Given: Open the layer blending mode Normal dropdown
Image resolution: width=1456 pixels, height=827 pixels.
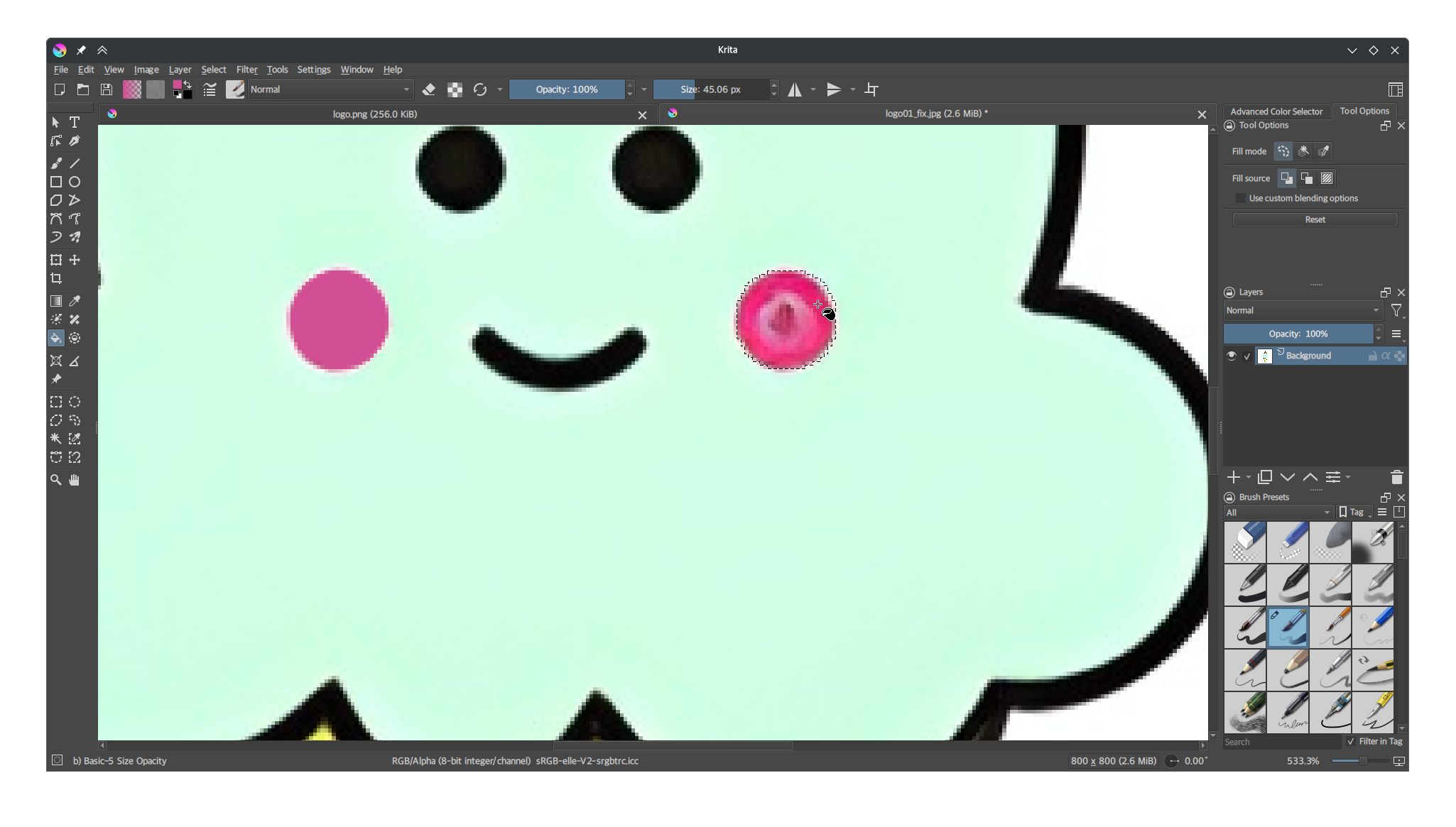Looking at the screenshot, I should (1303, 310).
